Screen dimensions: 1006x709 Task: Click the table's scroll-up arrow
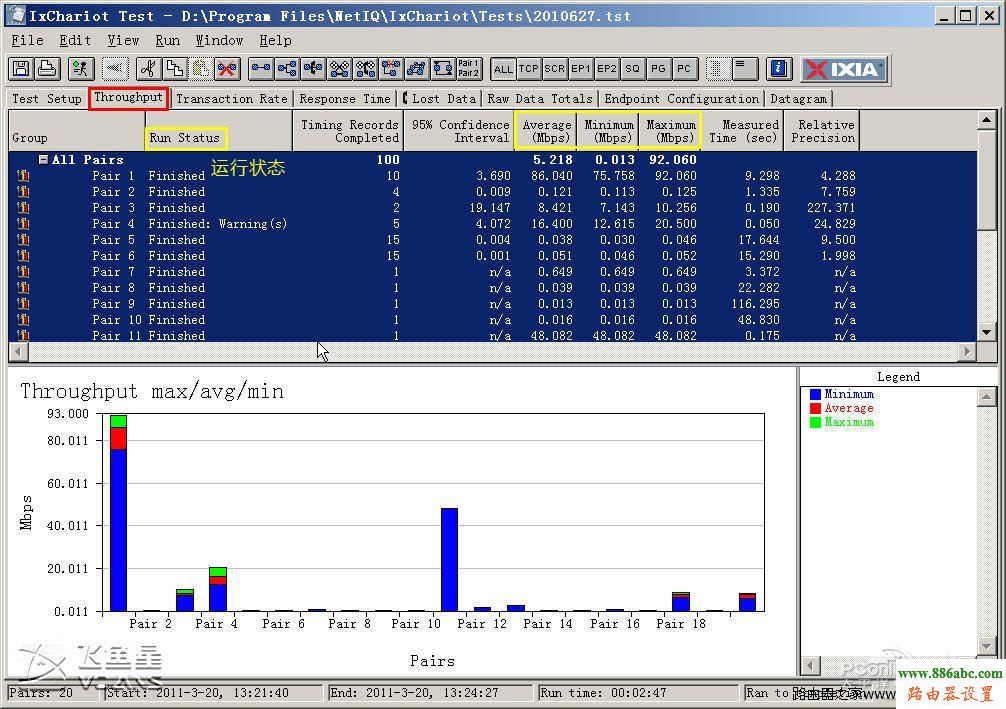point(986,120)
